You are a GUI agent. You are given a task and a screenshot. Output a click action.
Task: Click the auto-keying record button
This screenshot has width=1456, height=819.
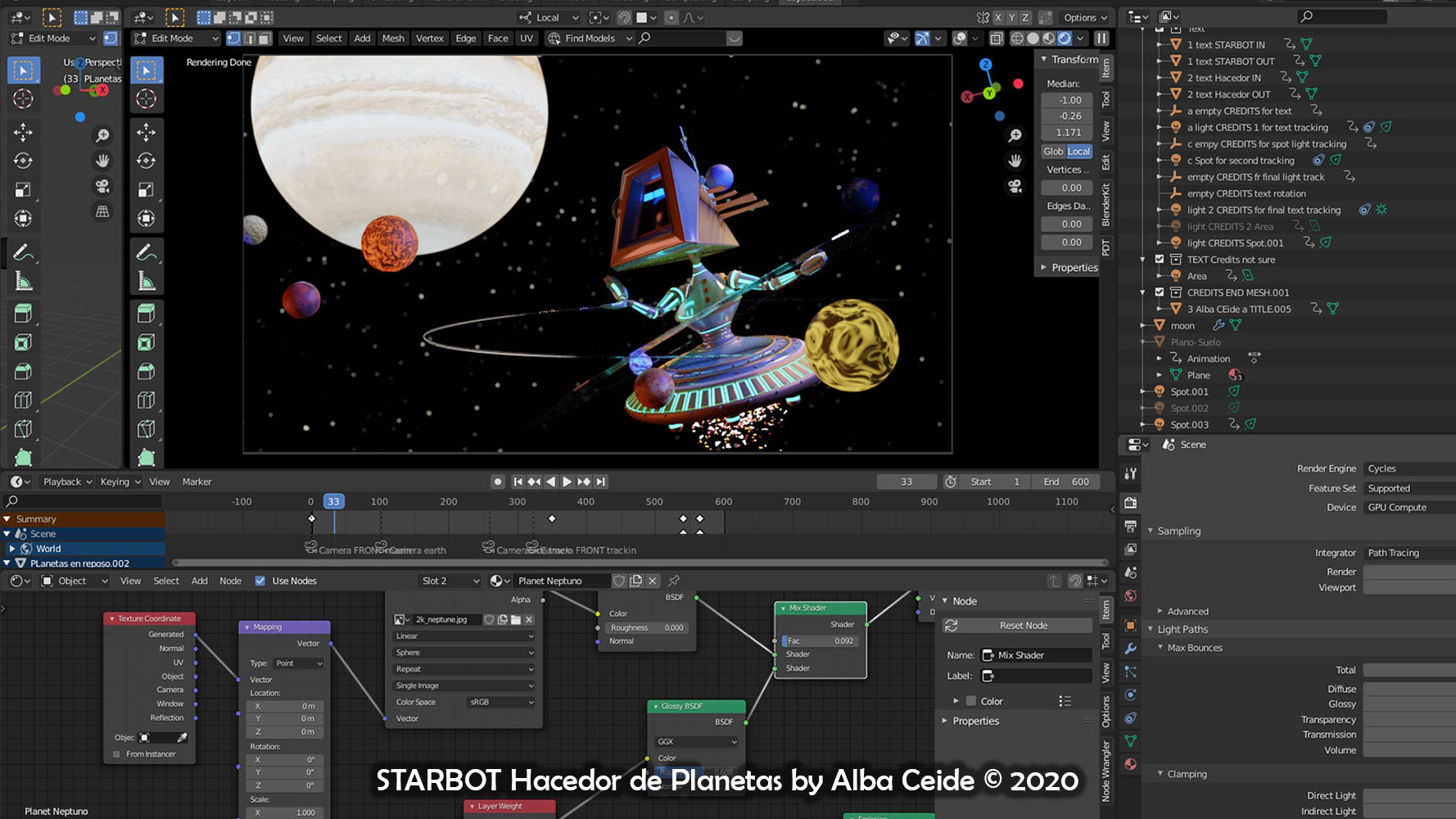click(x=497, y=482)
